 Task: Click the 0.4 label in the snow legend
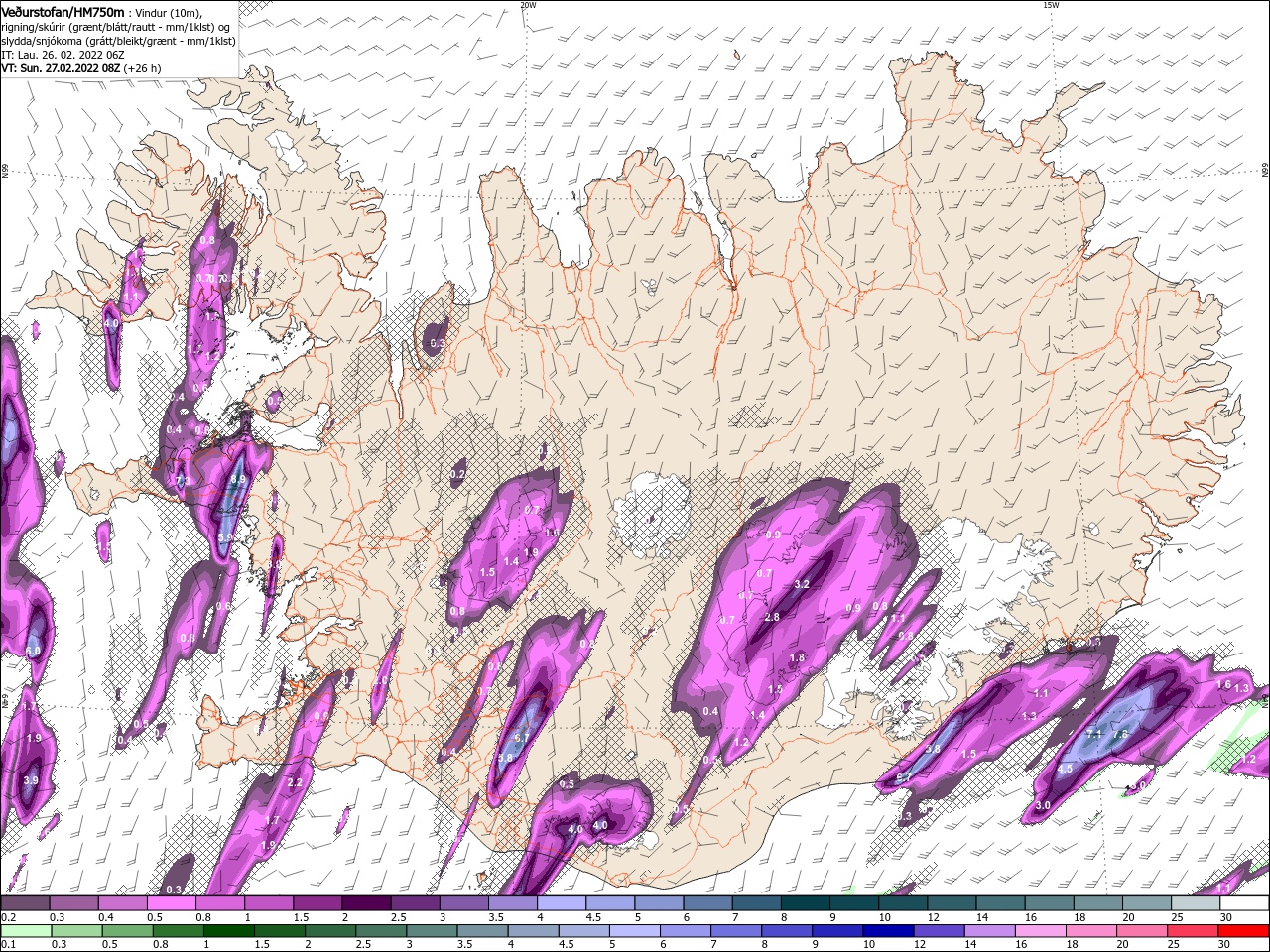tap(105, 918)
